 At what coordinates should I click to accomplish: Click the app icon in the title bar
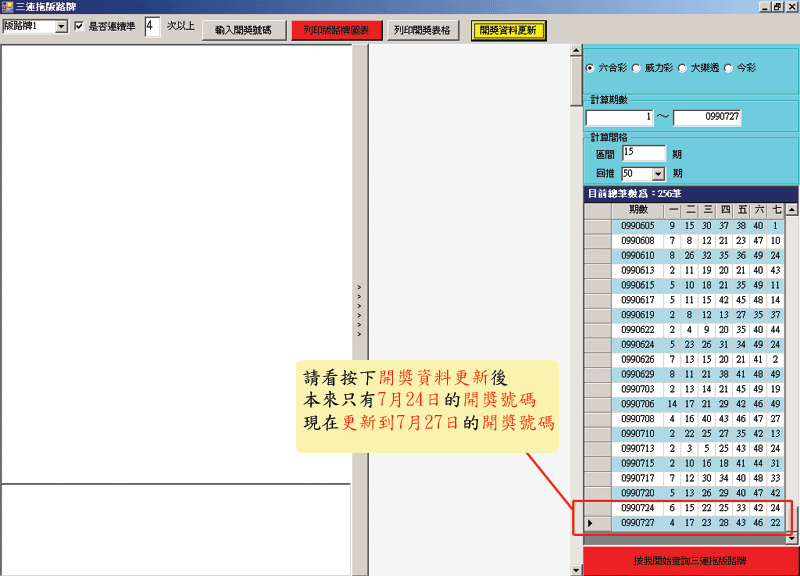(x=7, y=6)
